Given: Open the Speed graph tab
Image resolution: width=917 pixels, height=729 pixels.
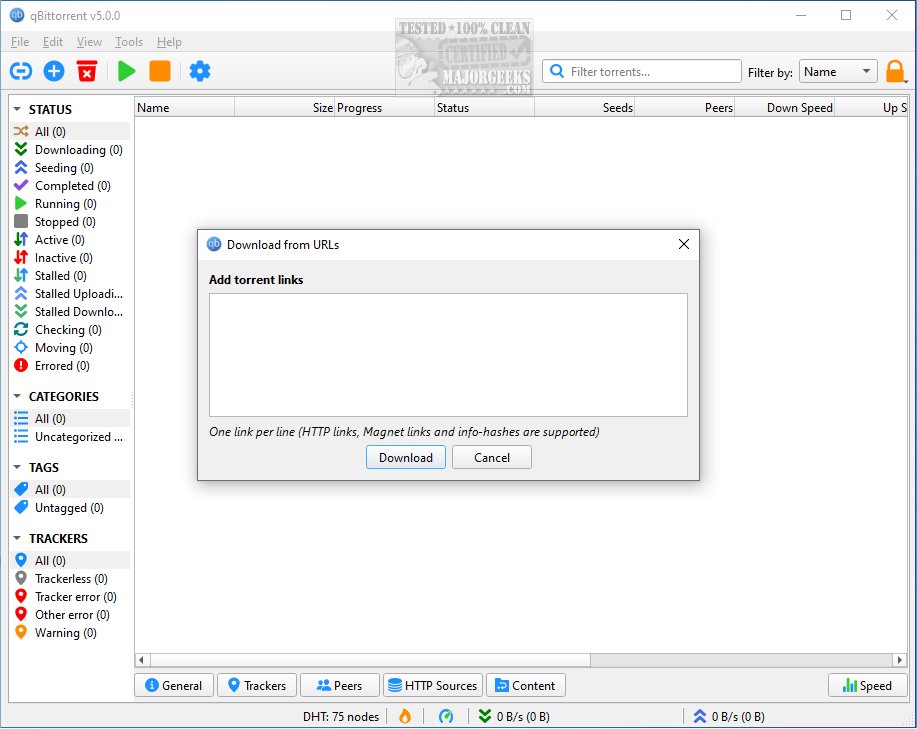Looking at the screenshot, I should 868,686.
